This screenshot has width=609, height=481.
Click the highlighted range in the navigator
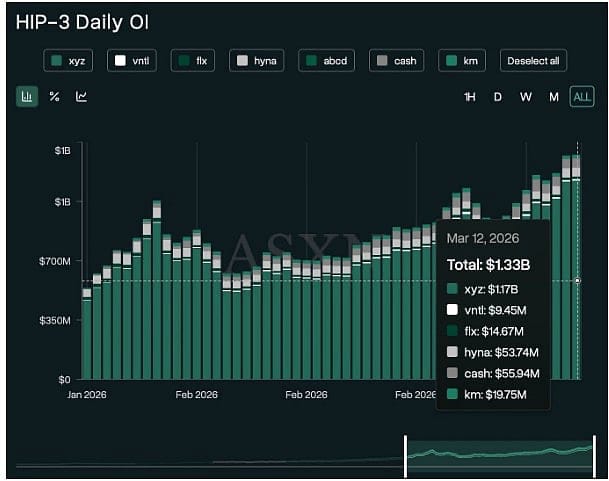(500, 458)
